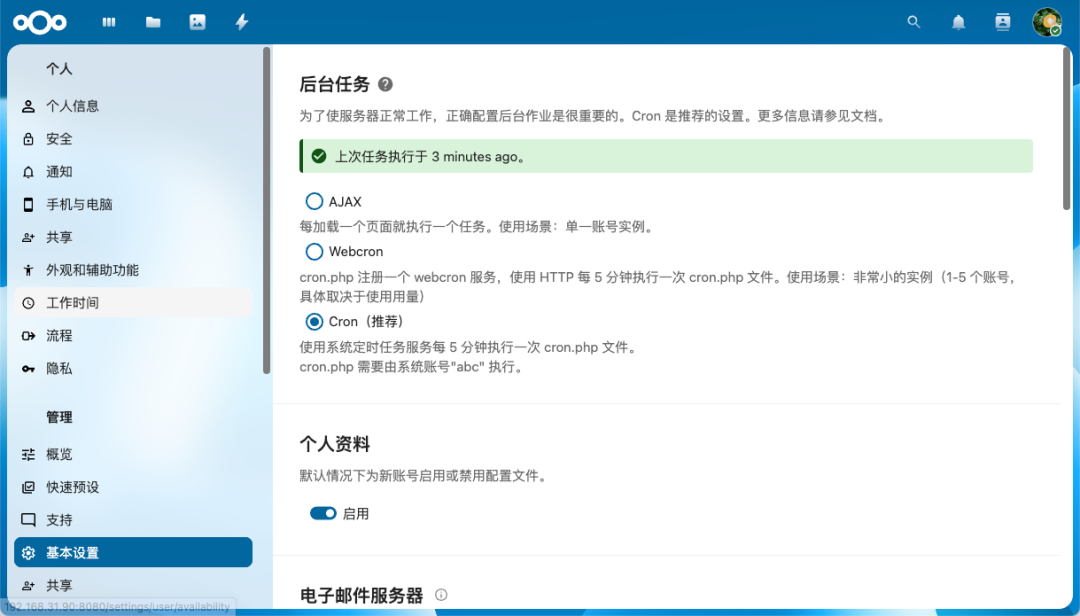Click the info icon beside 电子邮件服务器

442,595
